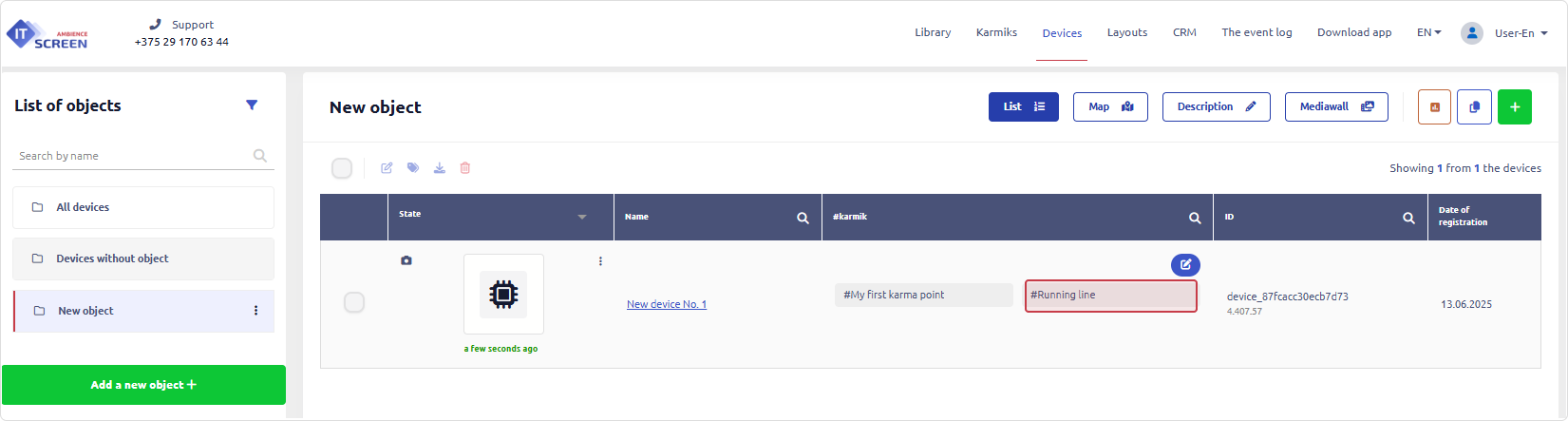Open the filter funnel in List of objects
Screen dimensions: 1568x421
tap(252, 105)
